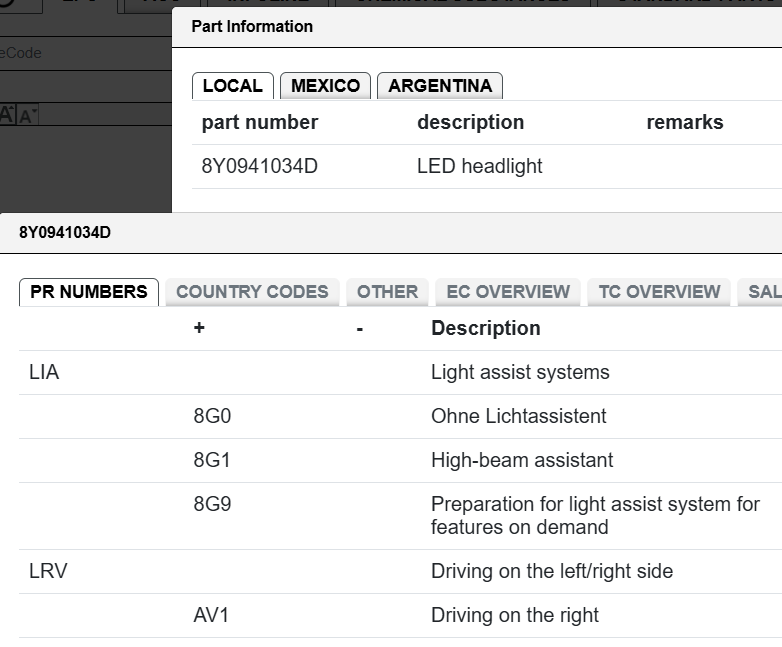
Task: Click the 8Y0941034D dialog title
Action: 65,232
